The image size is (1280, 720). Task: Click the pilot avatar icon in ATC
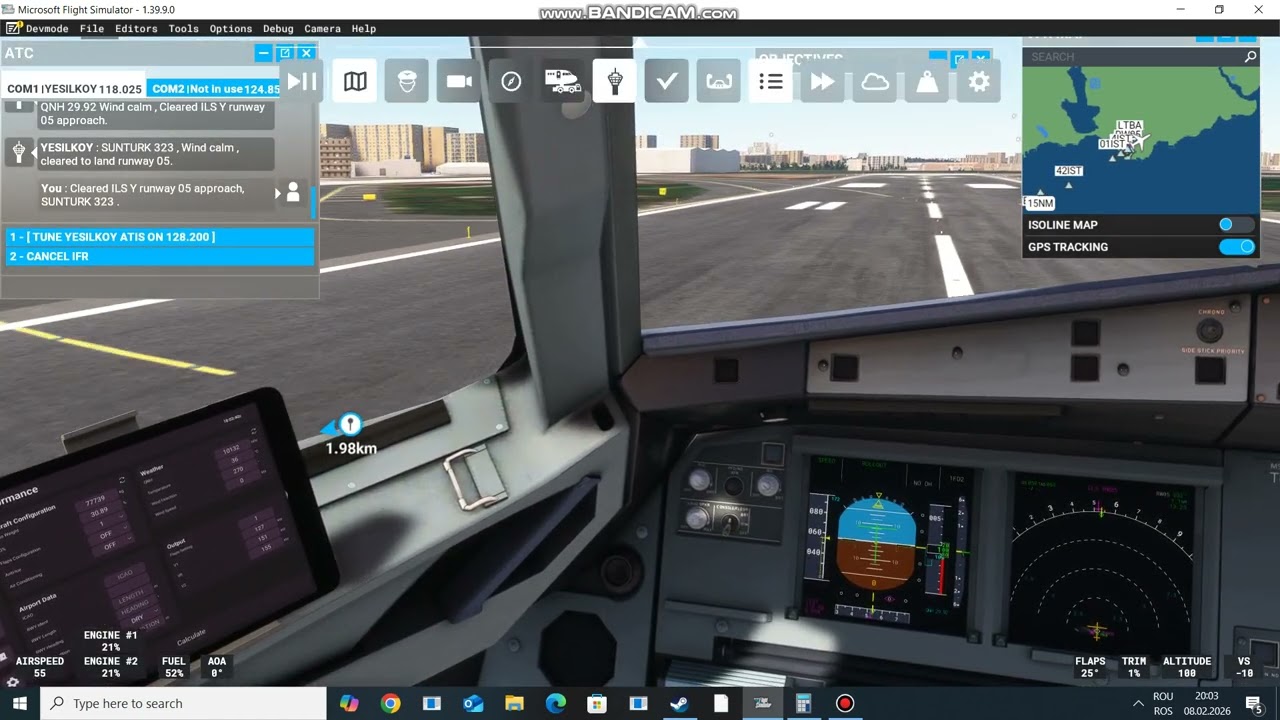pos(293,193)
